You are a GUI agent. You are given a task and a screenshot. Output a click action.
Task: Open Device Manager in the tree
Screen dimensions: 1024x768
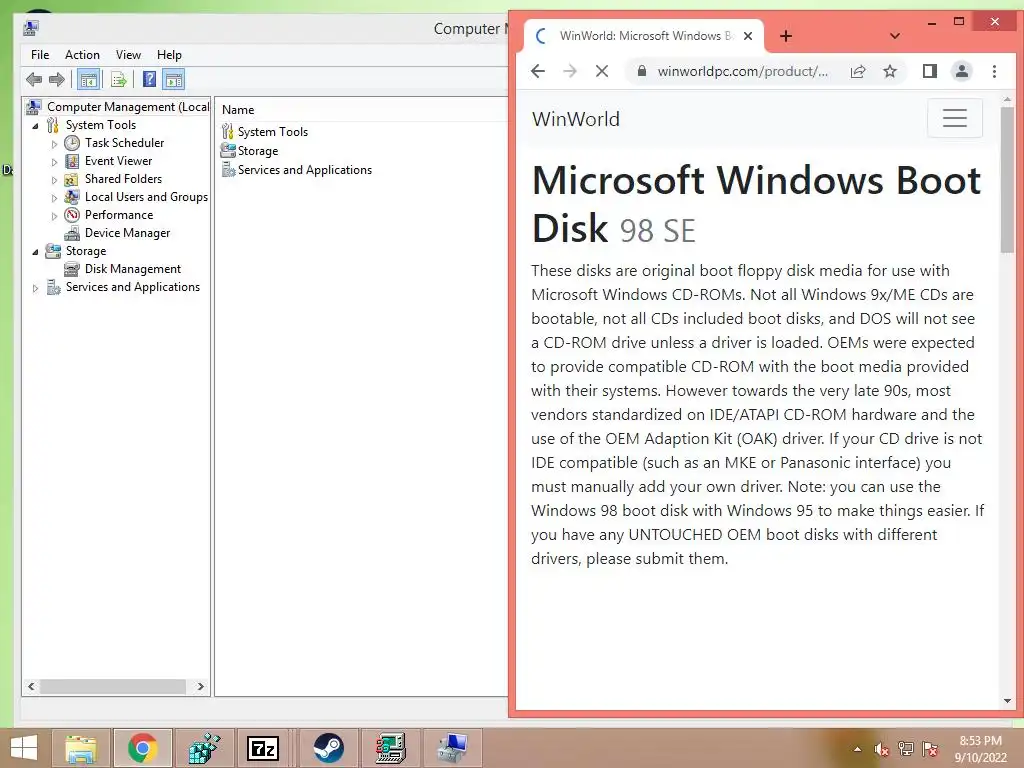tap(127, 232)
